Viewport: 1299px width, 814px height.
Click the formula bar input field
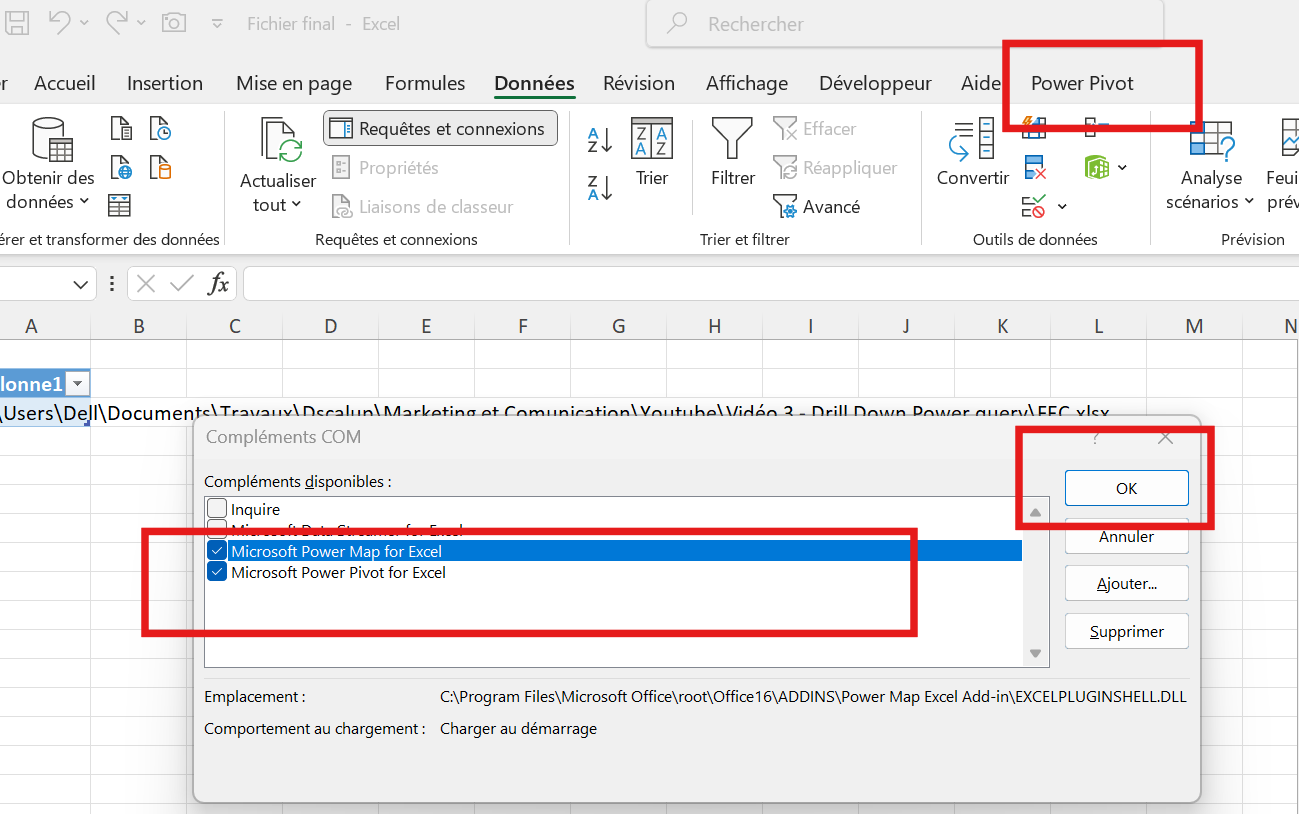pos(770,284)
